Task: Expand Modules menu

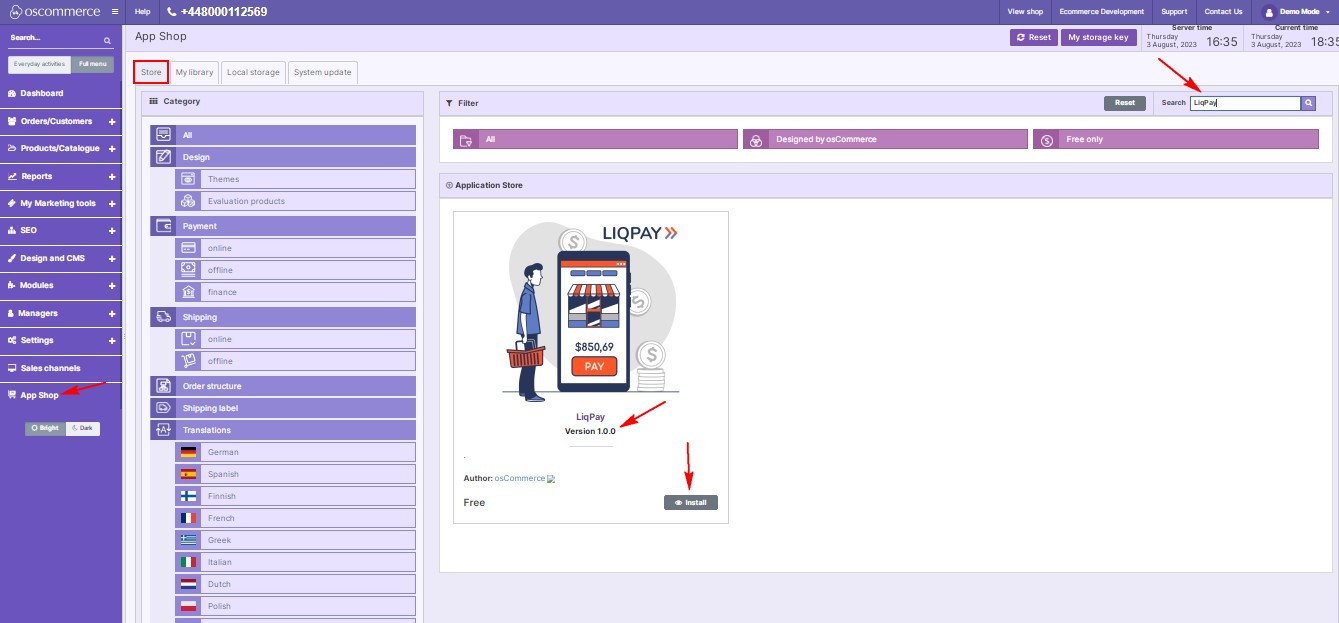Action: 112,286
